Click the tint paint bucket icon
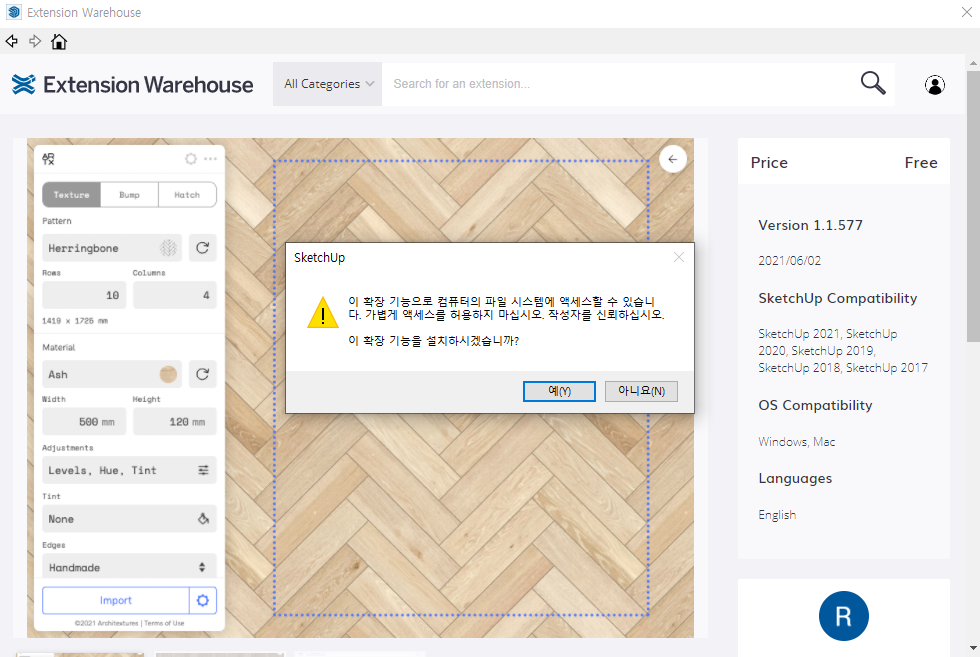Image resolution: width=980 pixels, height=657 pixels. [x=203, y=519]
